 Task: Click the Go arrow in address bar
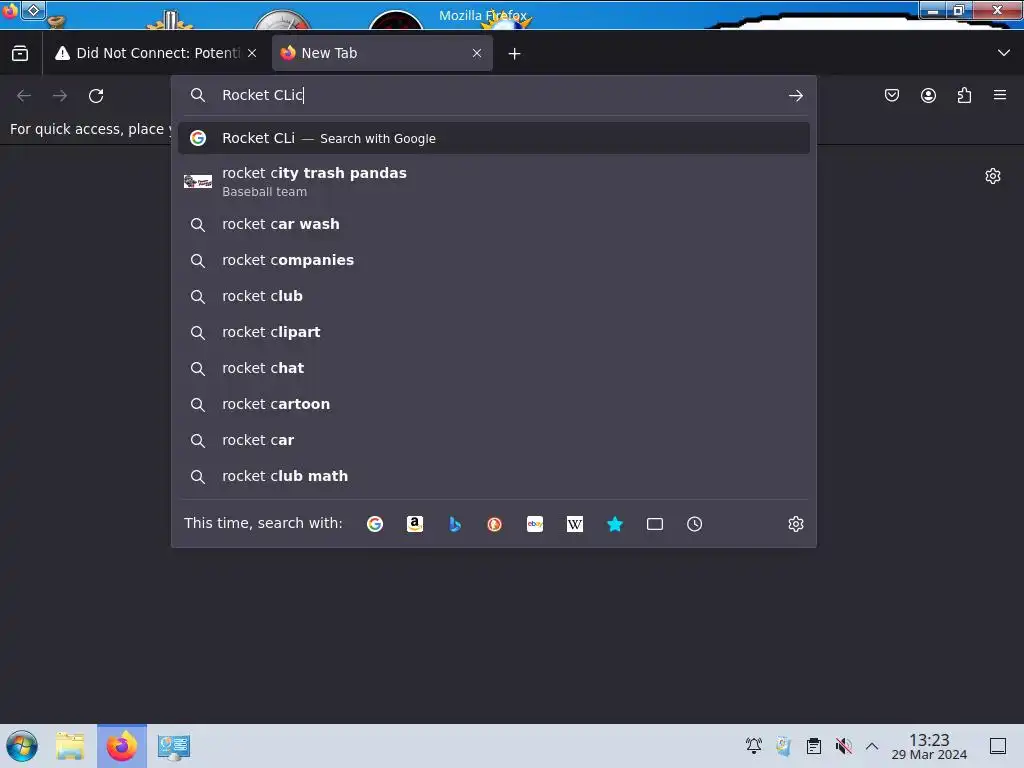(795, 96)
